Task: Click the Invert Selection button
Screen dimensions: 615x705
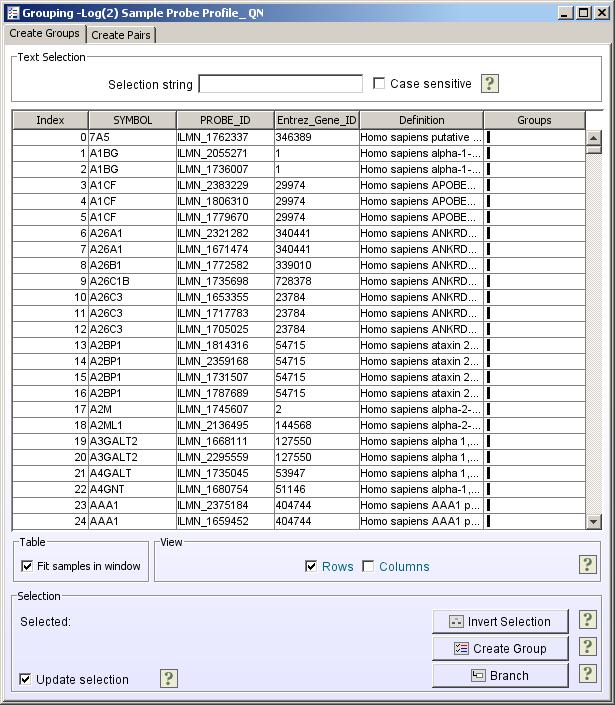Action: (x=500, y=621)
